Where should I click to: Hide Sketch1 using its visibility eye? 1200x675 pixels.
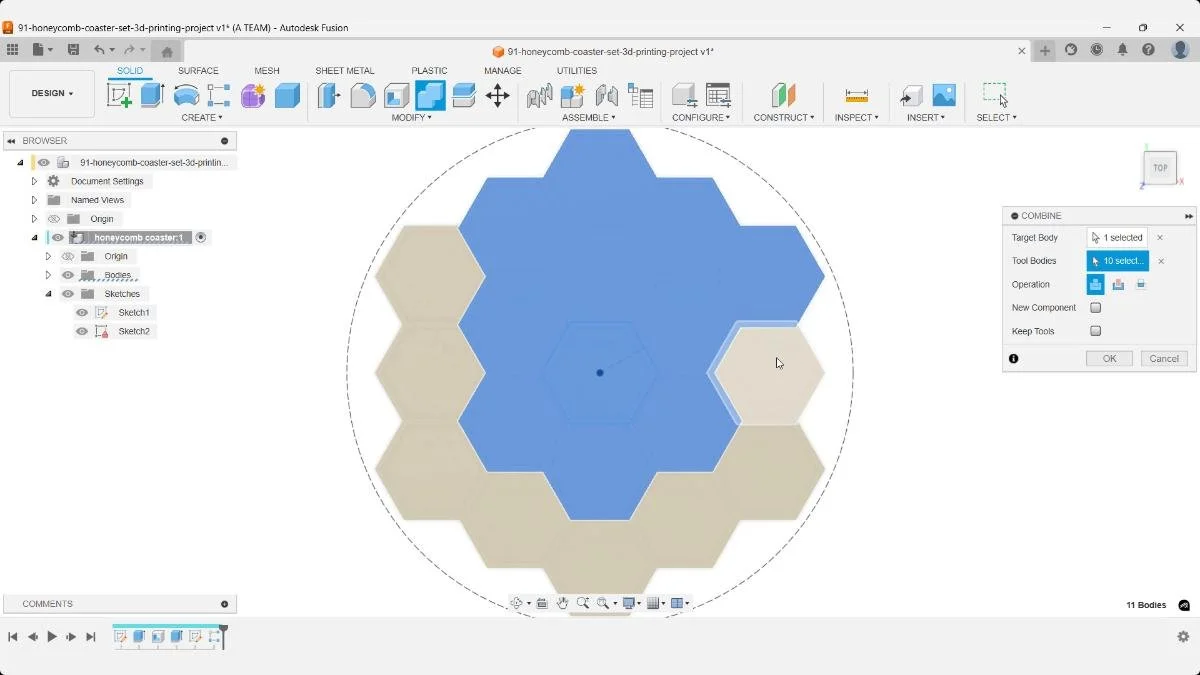point(81,312)
